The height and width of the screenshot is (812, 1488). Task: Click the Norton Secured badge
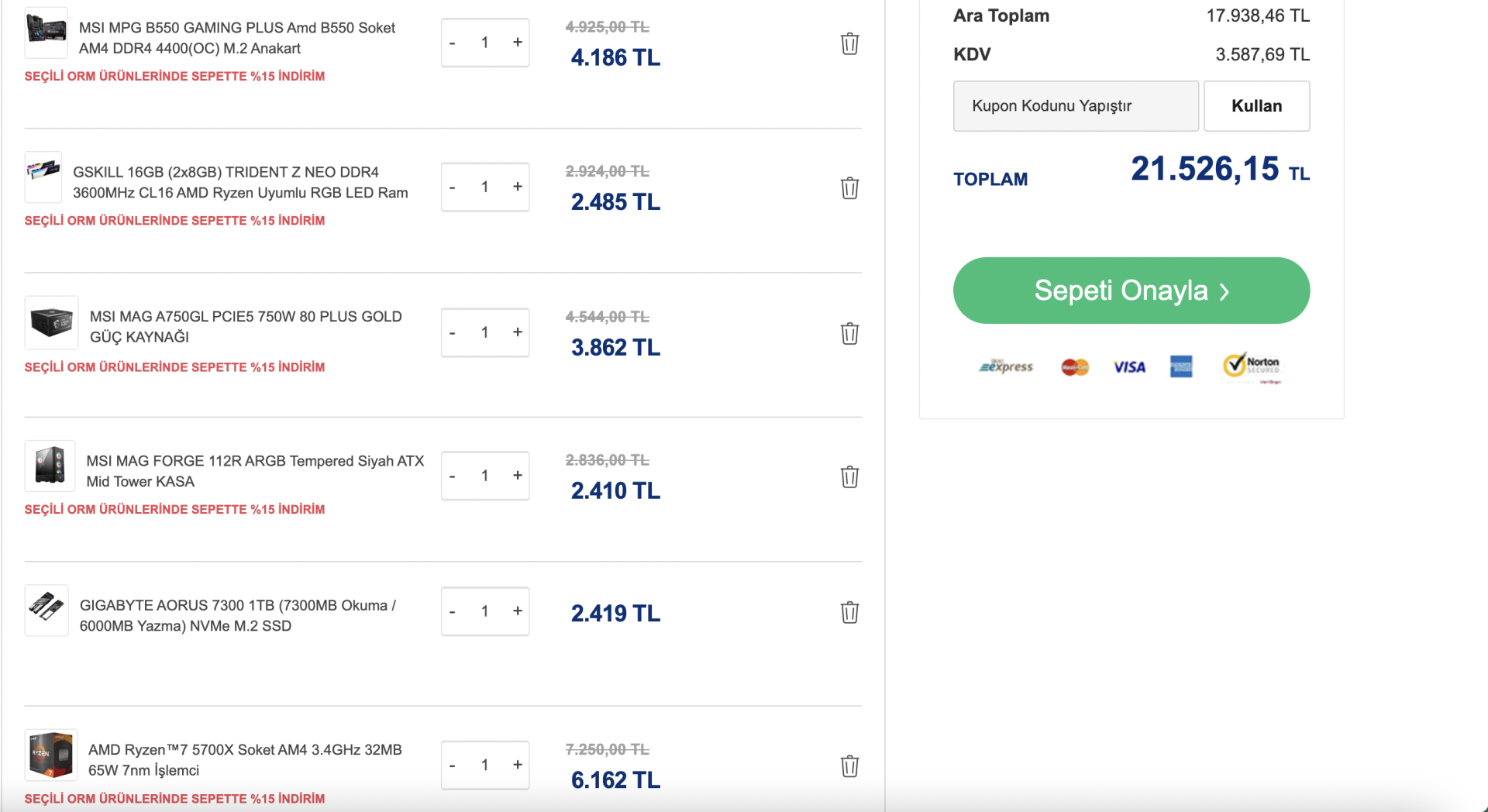click(x=1252, y=366)
